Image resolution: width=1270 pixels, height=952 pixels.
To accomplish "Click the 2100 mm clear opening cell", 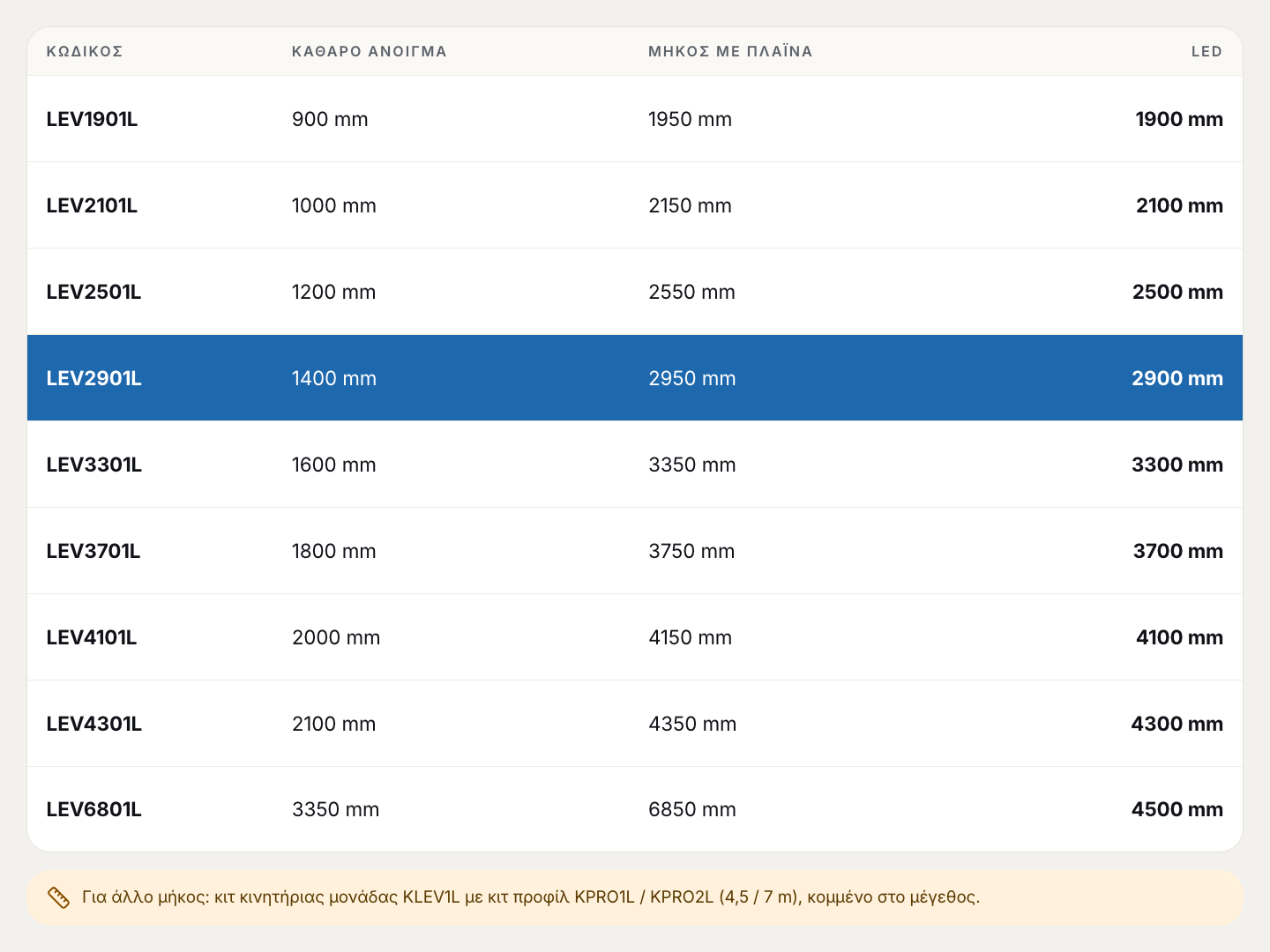I will point(334,724).
